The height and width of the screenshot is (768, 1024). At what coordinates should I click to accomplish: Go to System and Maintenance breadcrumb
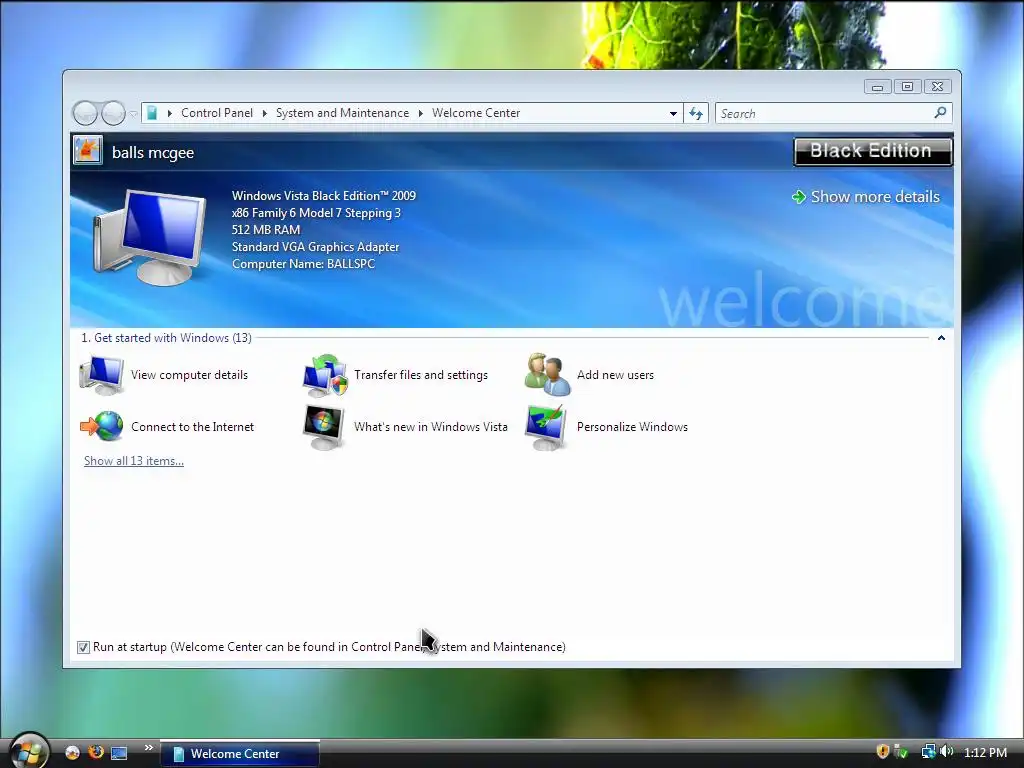[x=342, y=113]
